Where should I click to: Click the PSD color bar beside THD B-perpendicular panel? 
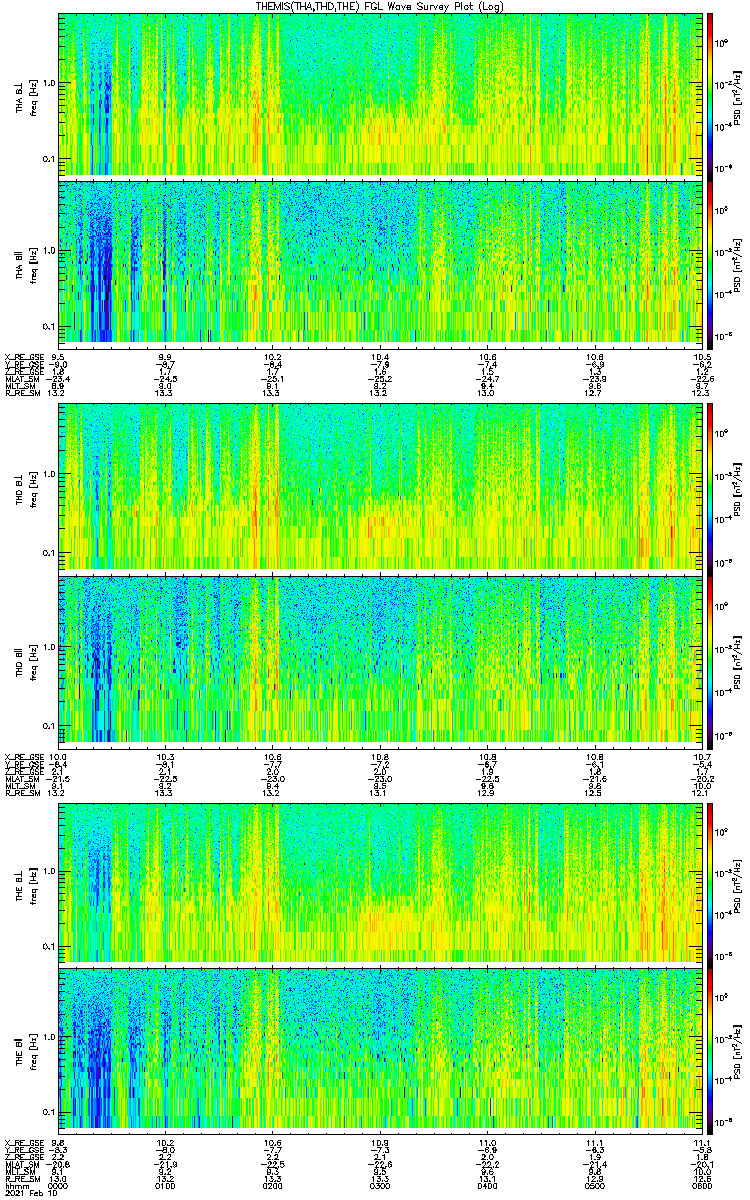tap(711, 488)
